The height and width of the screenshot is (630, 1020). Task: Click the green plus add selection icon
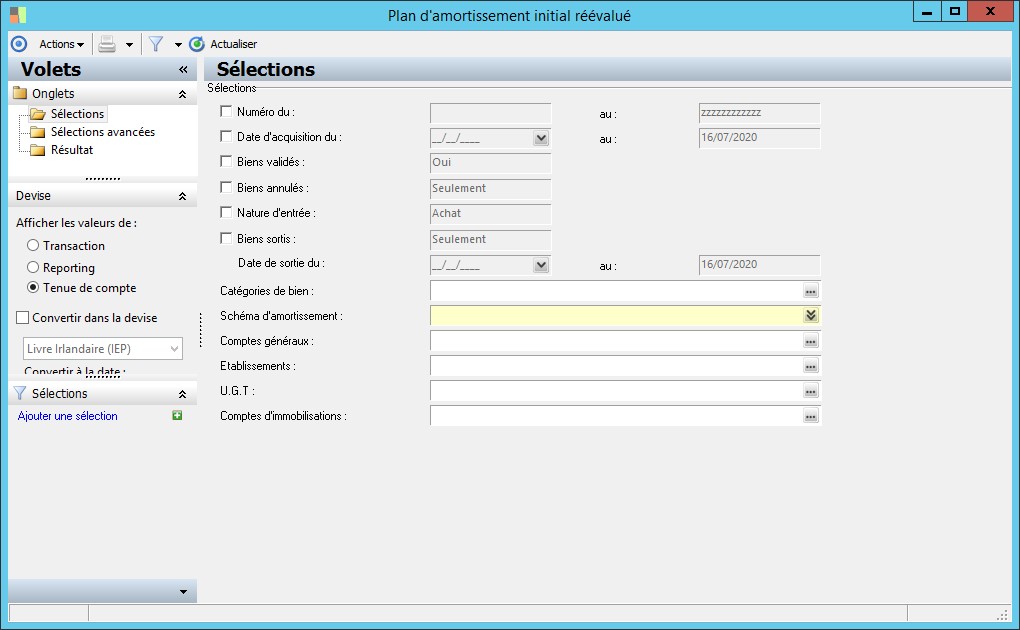pos(177,415)
